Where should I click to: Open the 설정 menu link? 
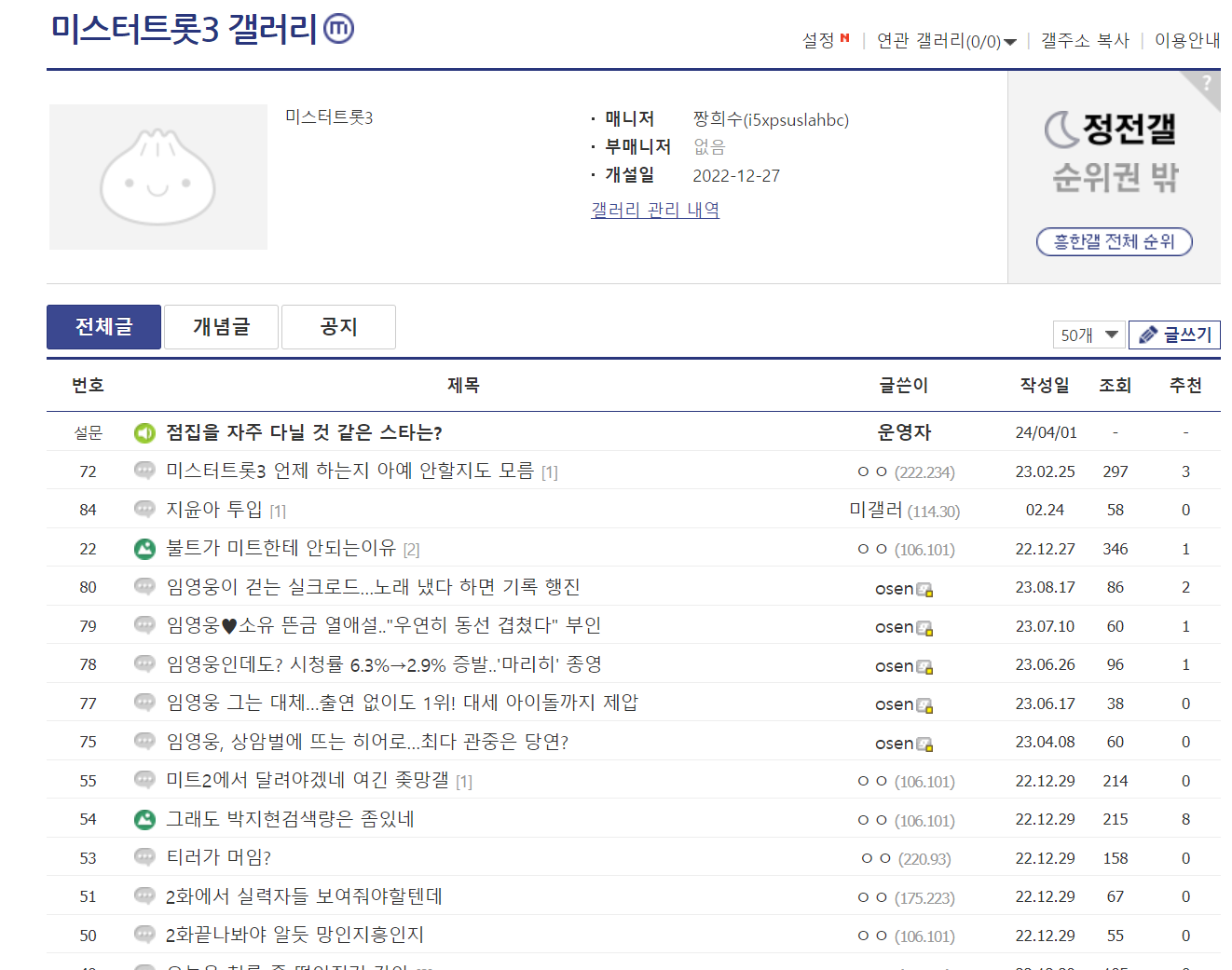click(x=818, y=40)
